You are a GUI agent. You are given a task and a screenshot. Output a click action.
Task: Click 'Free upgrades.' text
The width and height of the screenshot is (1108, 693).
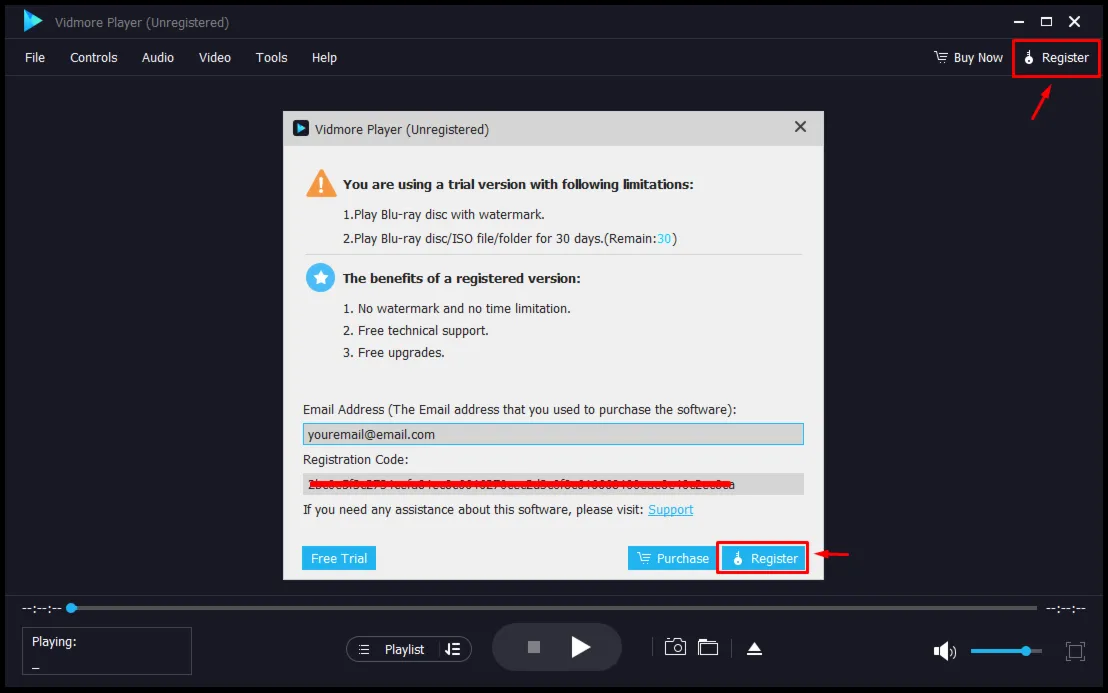[x=401, y=353]
